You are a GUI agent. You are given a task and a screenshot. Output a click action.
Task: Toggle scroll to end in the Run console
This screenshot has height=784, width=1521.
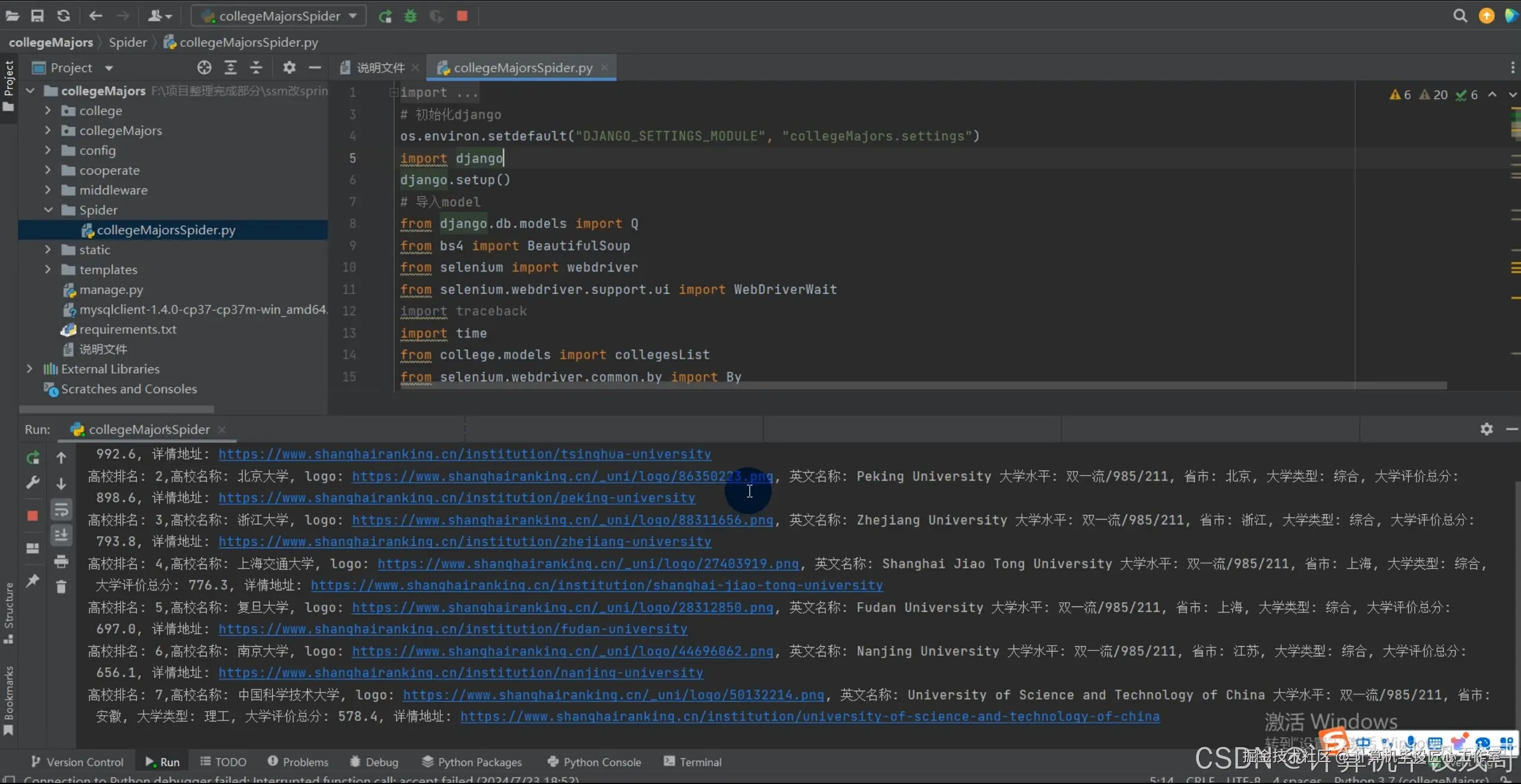click(61, 535)
